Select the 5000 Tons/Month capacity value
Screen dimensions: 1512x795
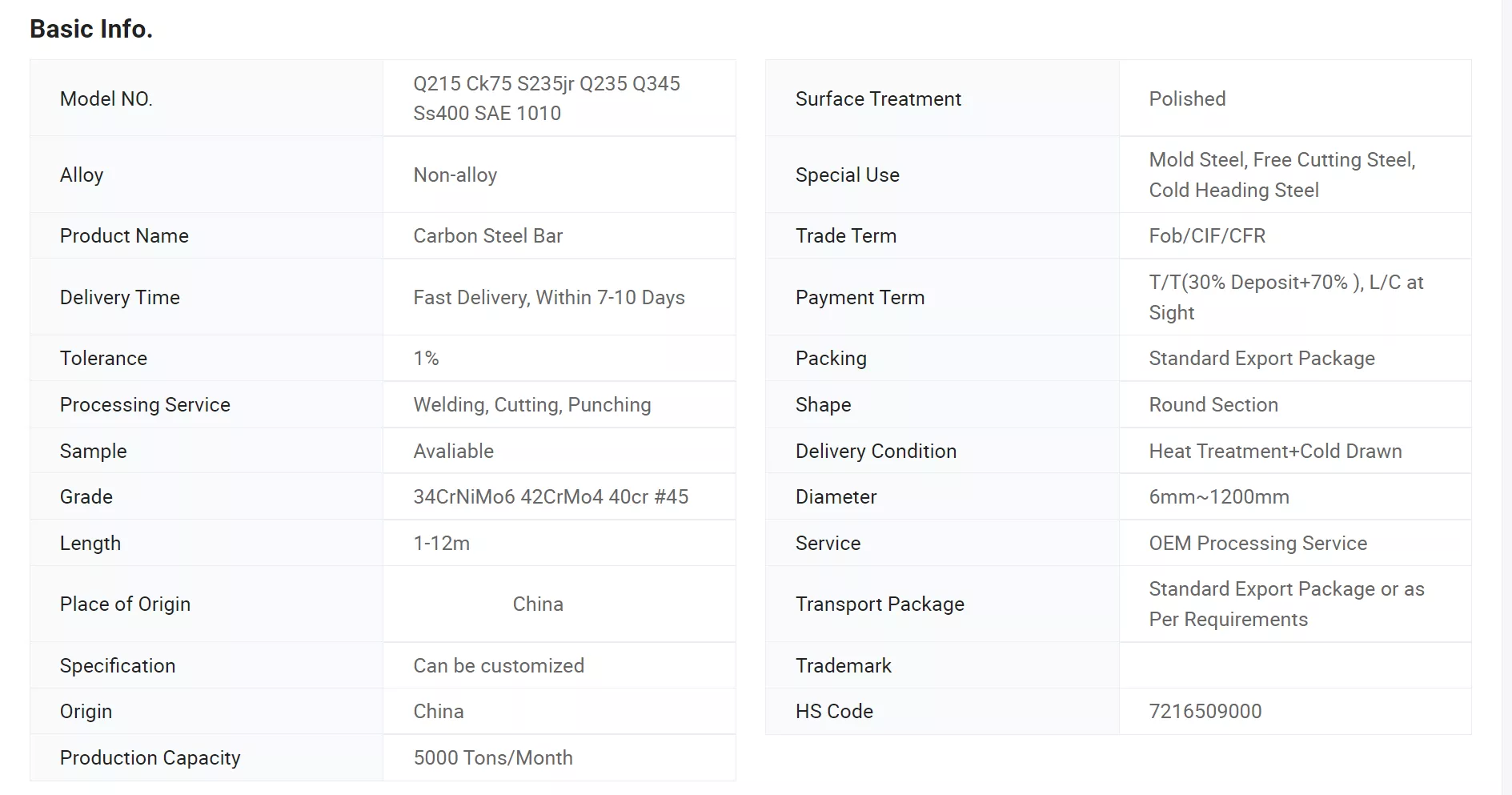(493, 757)
